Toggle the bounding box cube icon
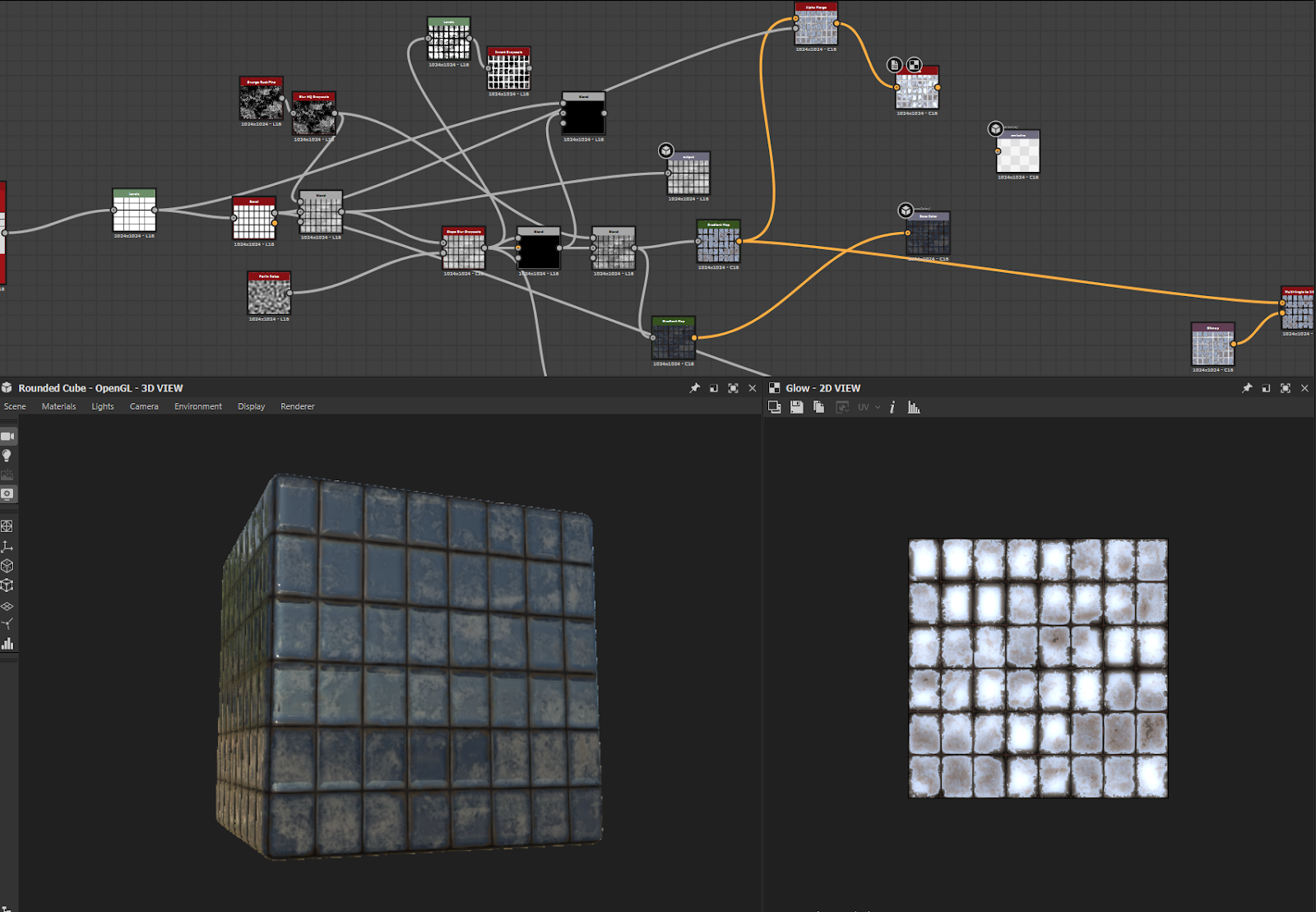Viewport: 1316px width, 912px height. coord(7,586)
